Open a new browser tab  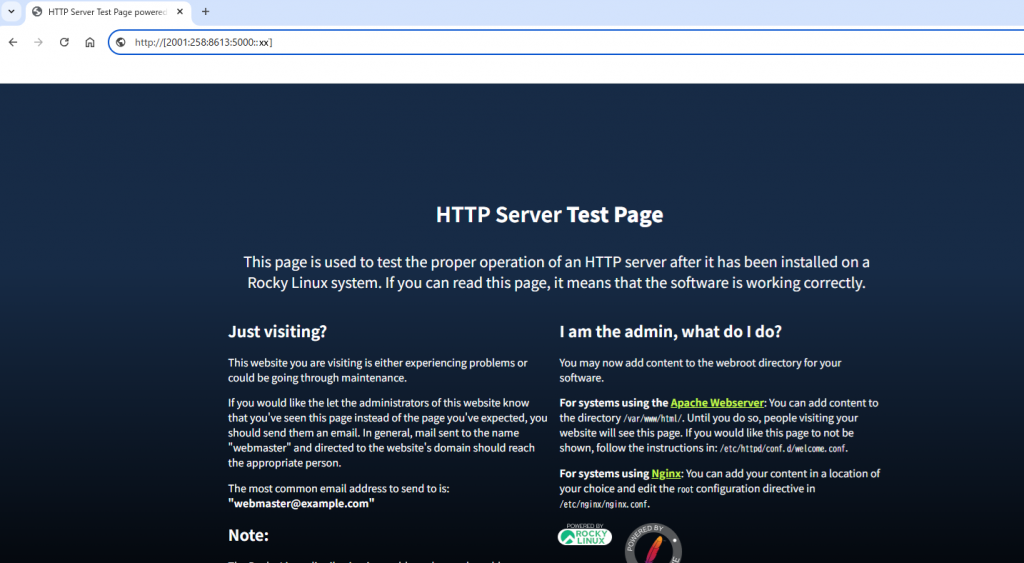click(206, 12)
